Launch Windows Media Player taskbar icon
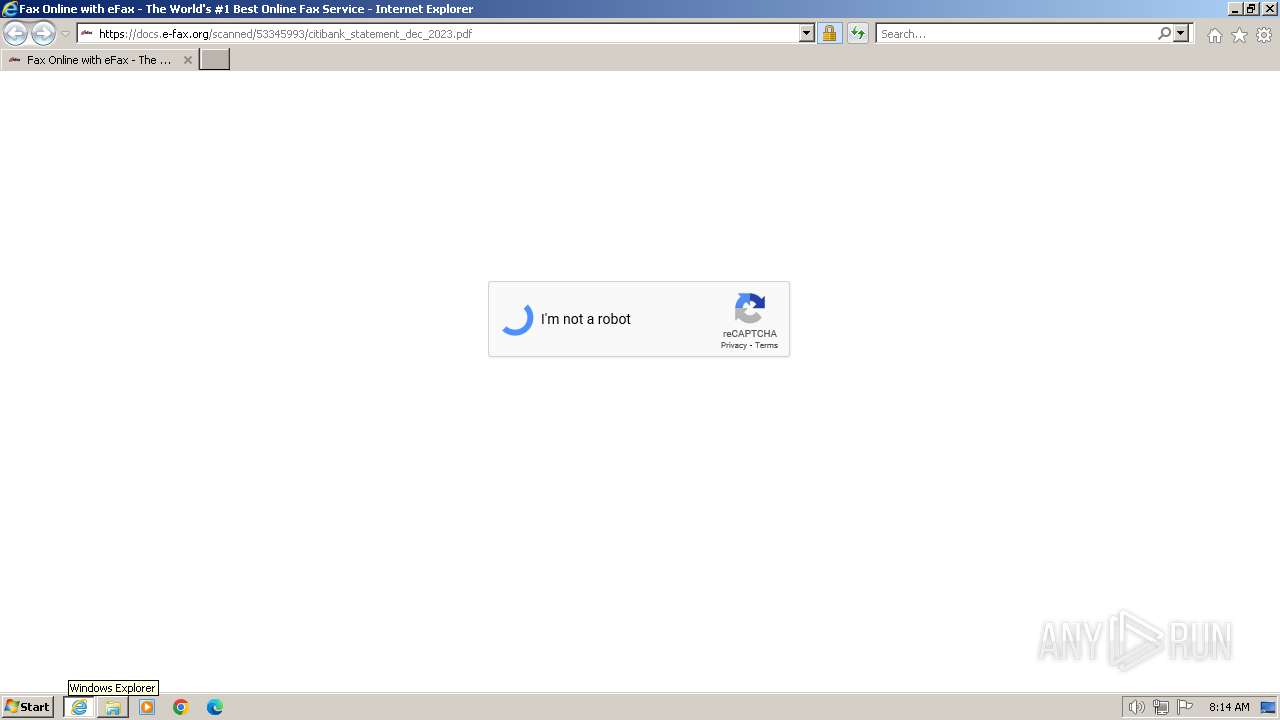The width and height of the screenshot is (1280, 720). (147, 707)
